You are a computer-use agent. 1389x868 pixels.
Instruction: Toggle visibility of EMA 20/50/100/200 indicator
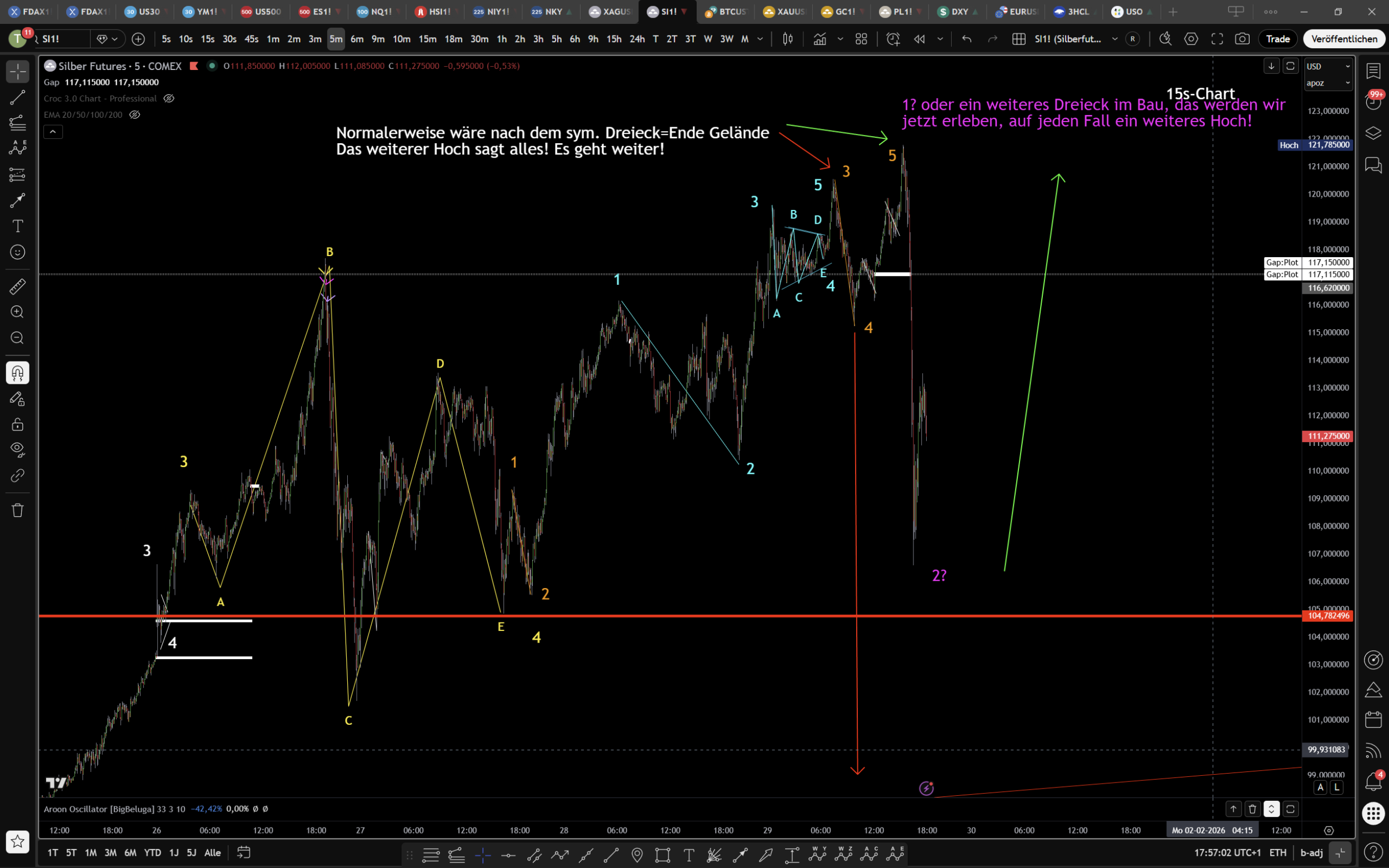(134, 115)
